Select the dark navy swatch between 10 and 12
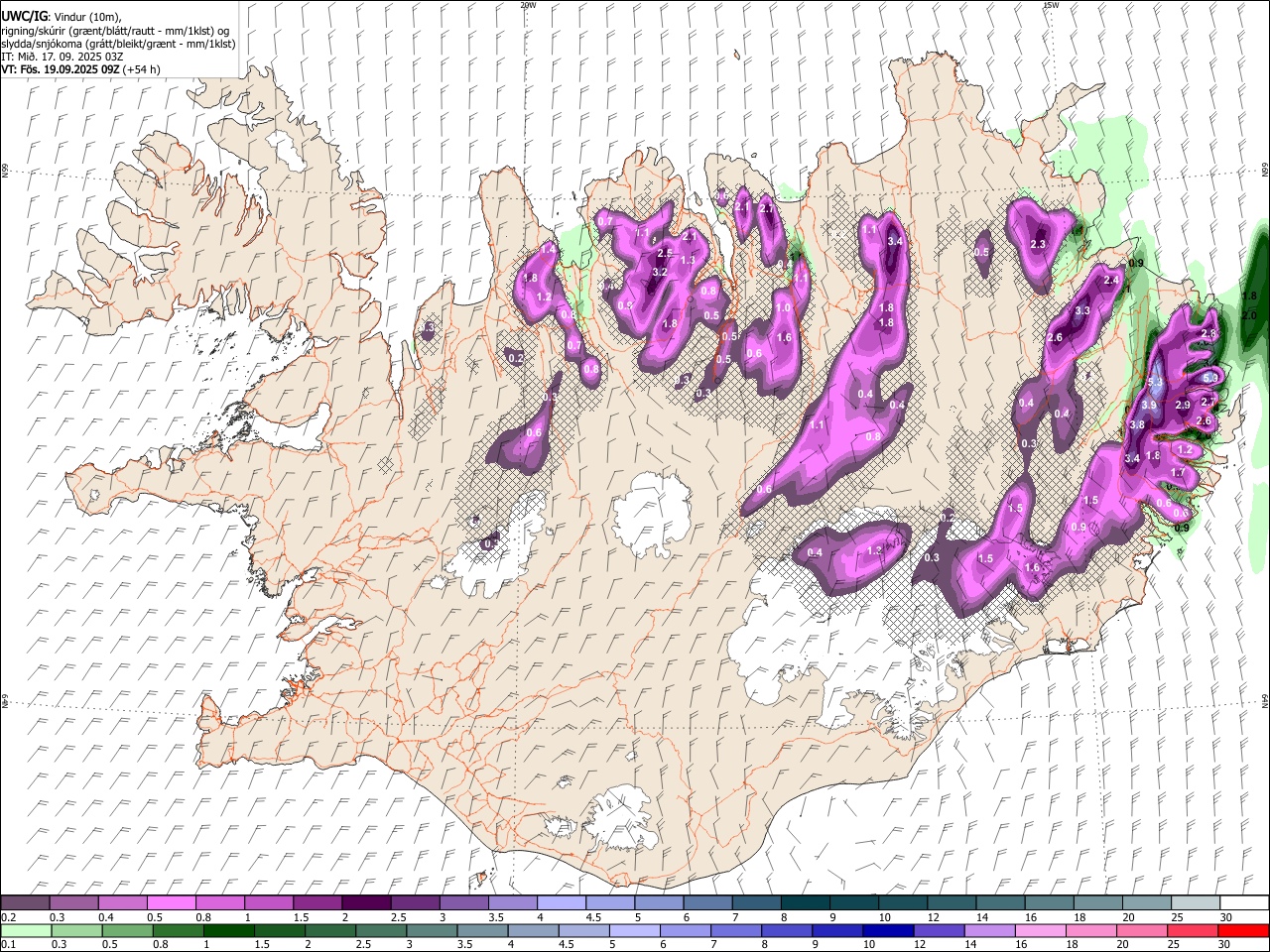This screenshot has width=1270, height=952. click(887, 930)
